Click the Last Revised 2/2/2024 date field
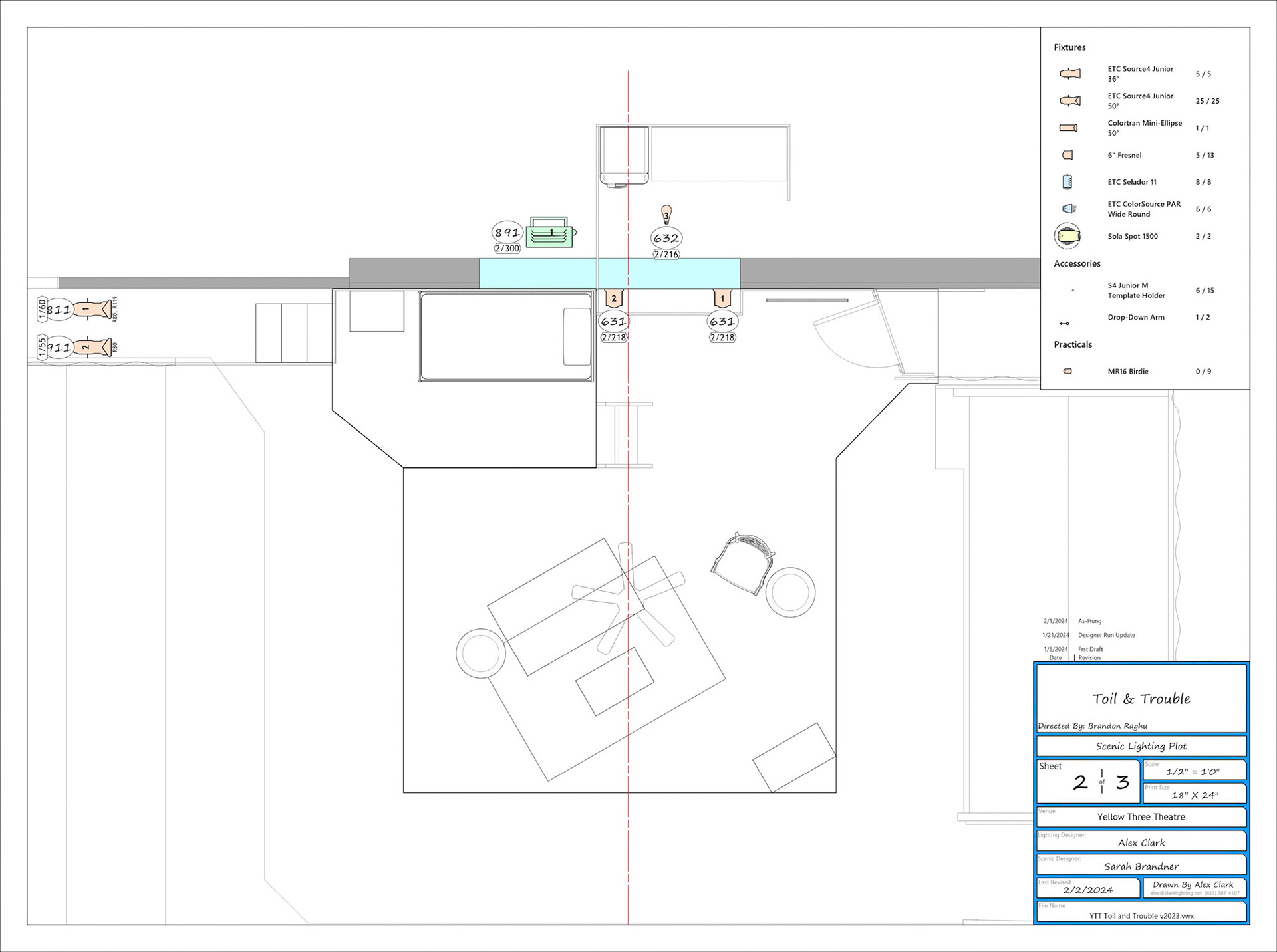 (x=1088, y=890)
